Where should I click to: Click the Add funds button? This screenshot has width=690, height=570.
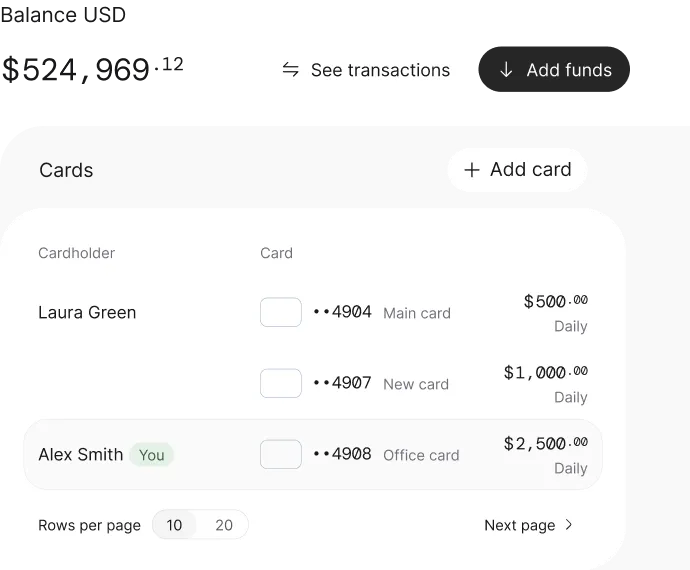click(554, 69)
